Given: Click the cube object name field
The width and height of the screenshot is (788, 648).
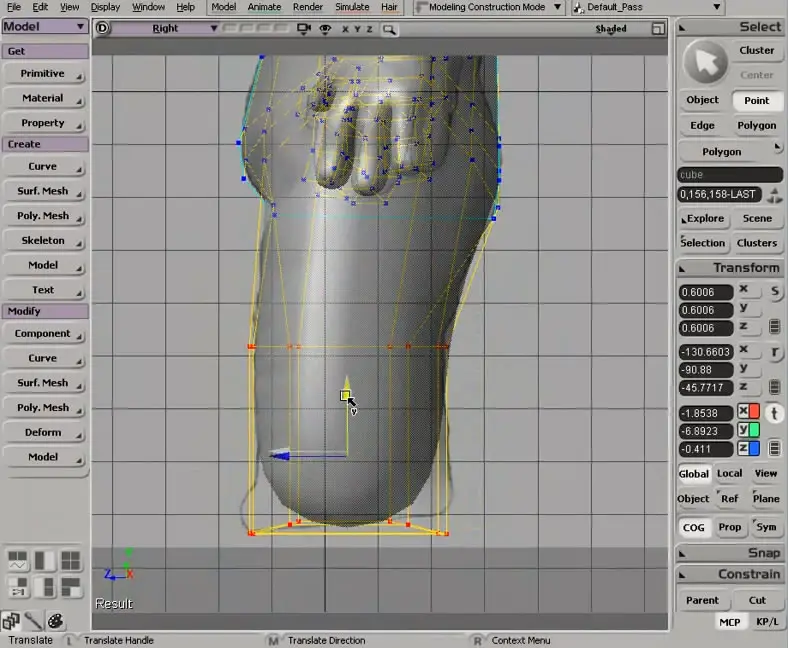Looking at the screenshot, I should tap(729, 175).
